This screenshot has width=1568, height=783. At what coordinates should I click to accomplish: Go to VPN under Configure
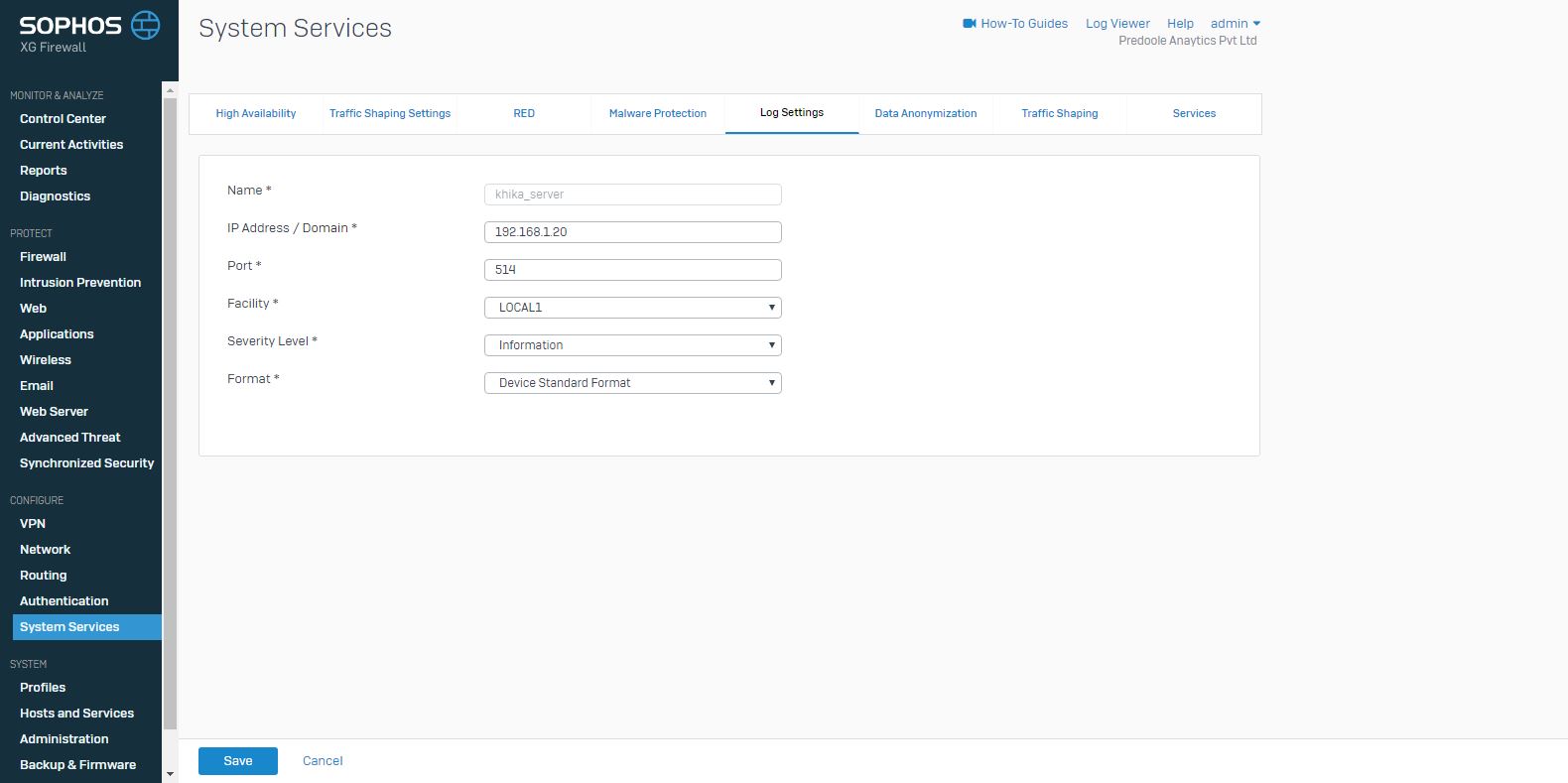(33, 524)
